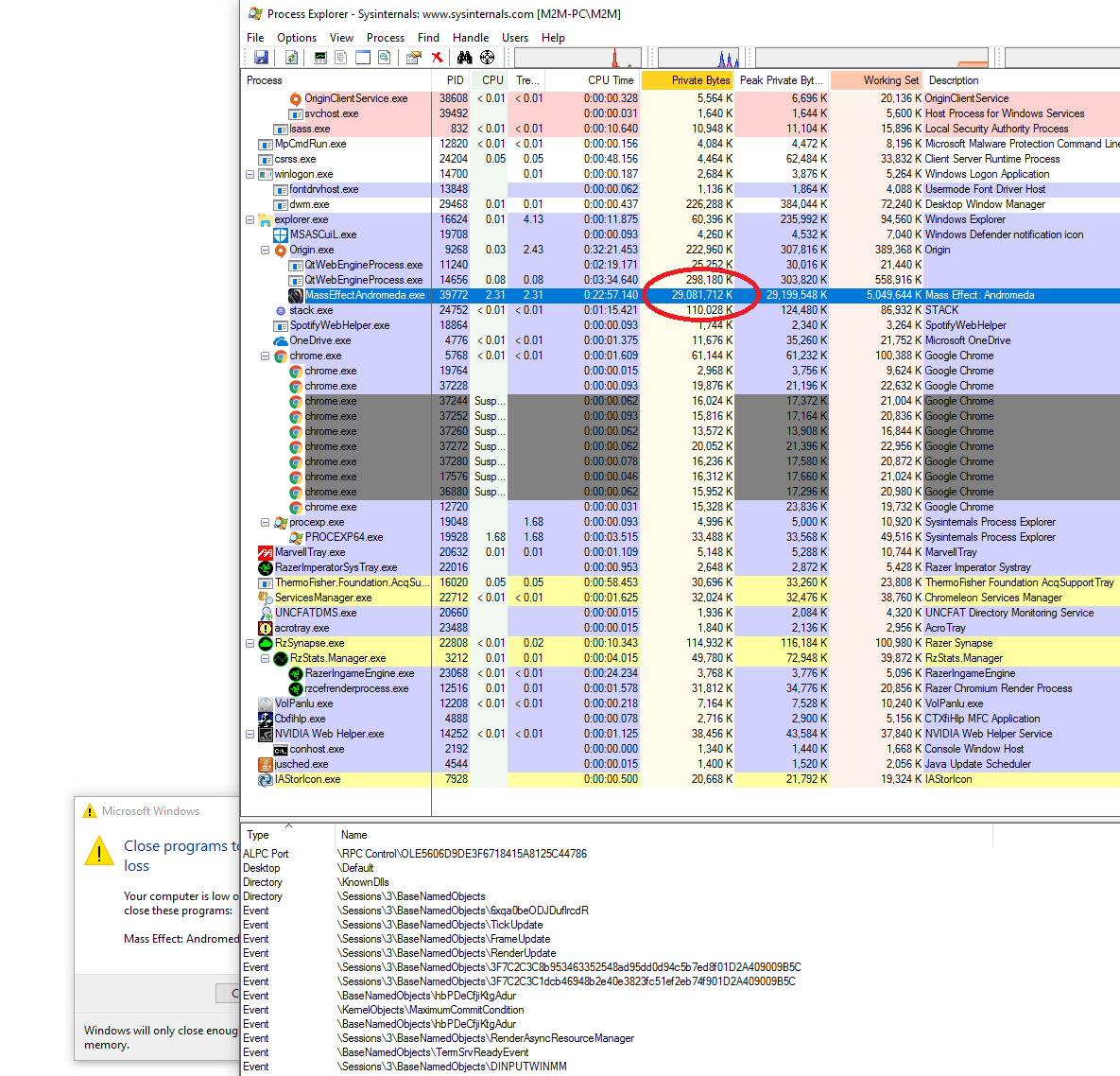Image resolution: width=1120 pixels, height=1076 pixels.
Task: Collapse the winlogon.exe tree node
Action: (250, 174)
